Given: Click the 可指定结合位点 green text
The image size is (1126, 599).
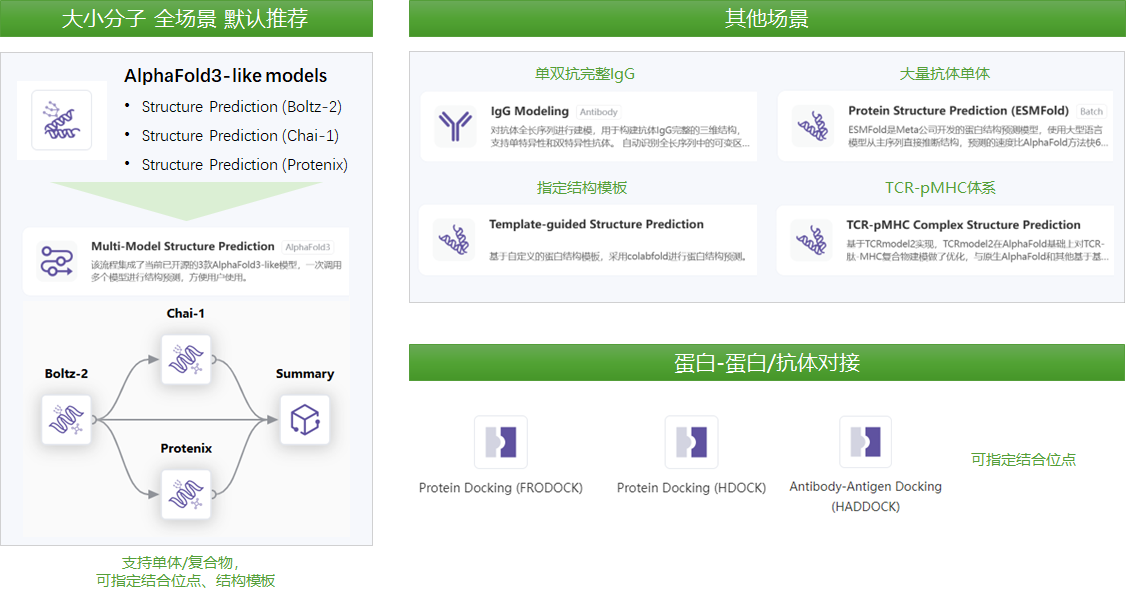Looking at the screenshot, I should click(1023, 460).
